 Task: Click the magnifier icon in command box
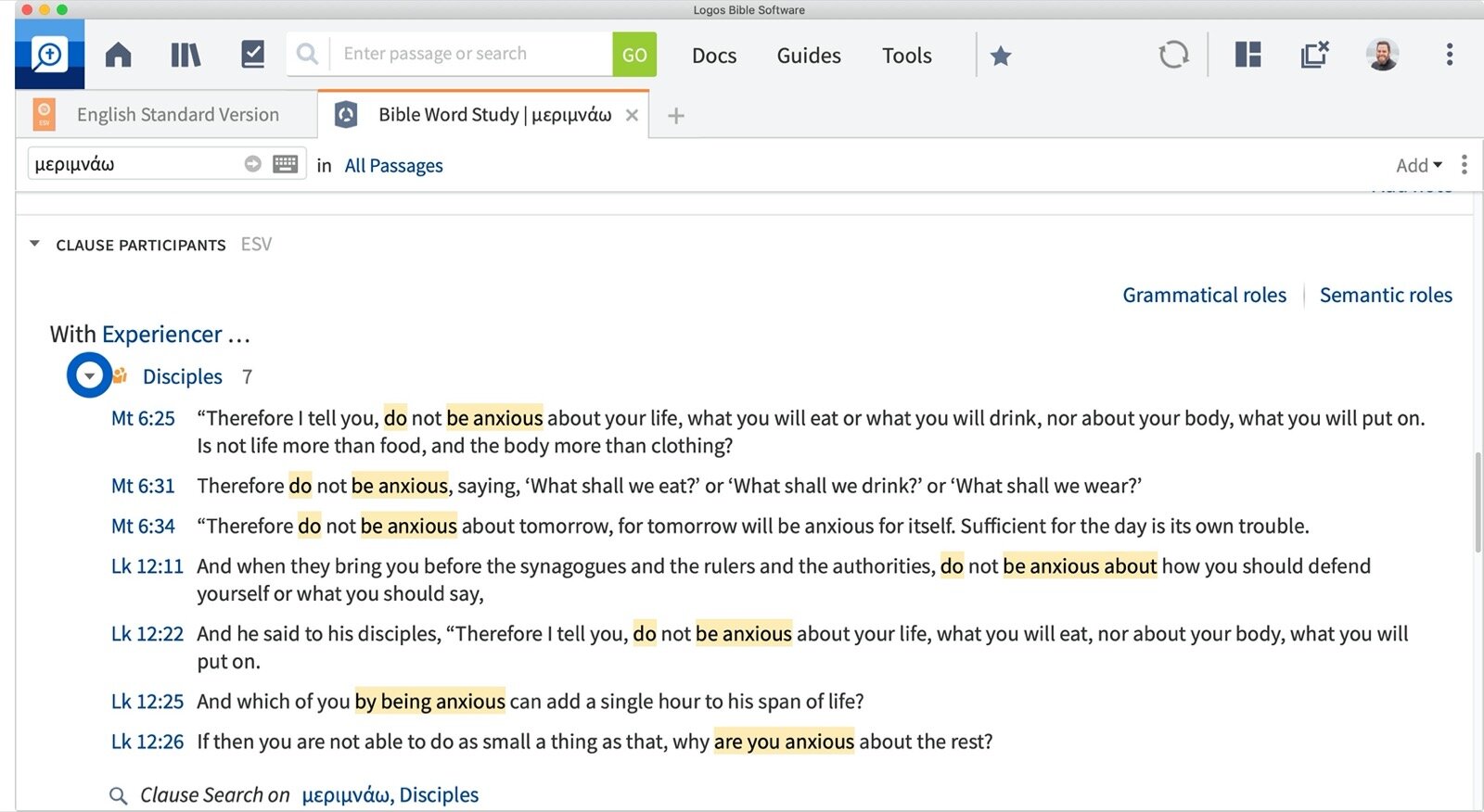coord(307,54)
